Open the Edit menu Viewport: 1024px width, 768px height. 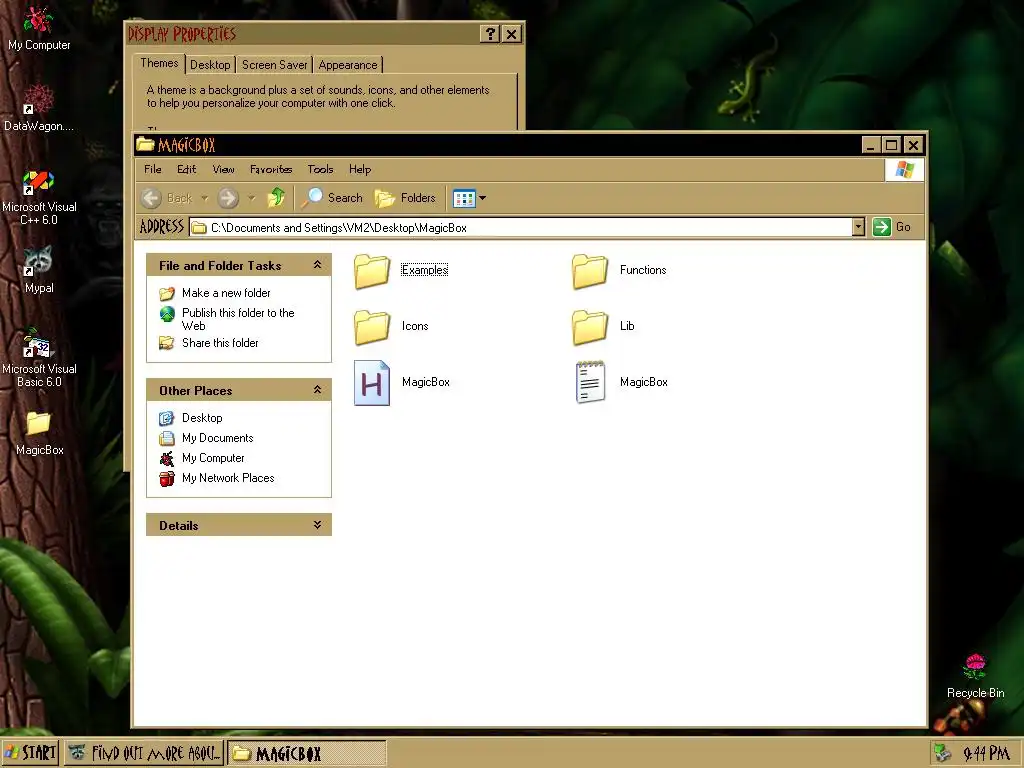(187, 169)
